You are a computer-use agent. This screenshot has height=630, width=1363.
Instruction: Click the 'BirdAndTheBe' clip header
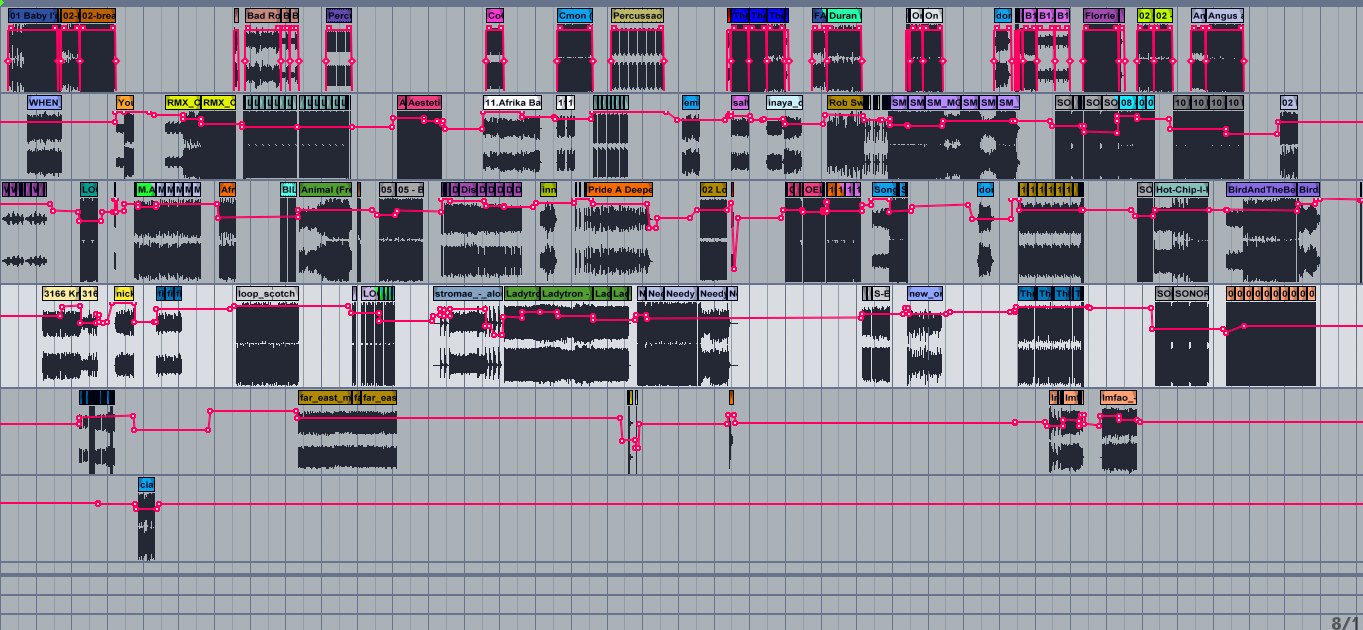(1261, 189)
